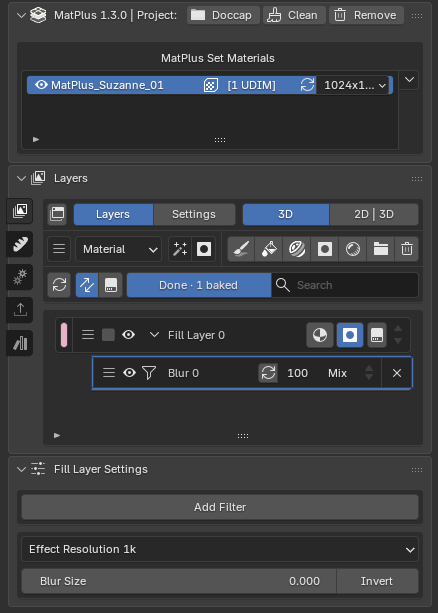The image size is (438, 613).
Task: Click the MatPlus stacked layers logo icon
Action: 38,15
